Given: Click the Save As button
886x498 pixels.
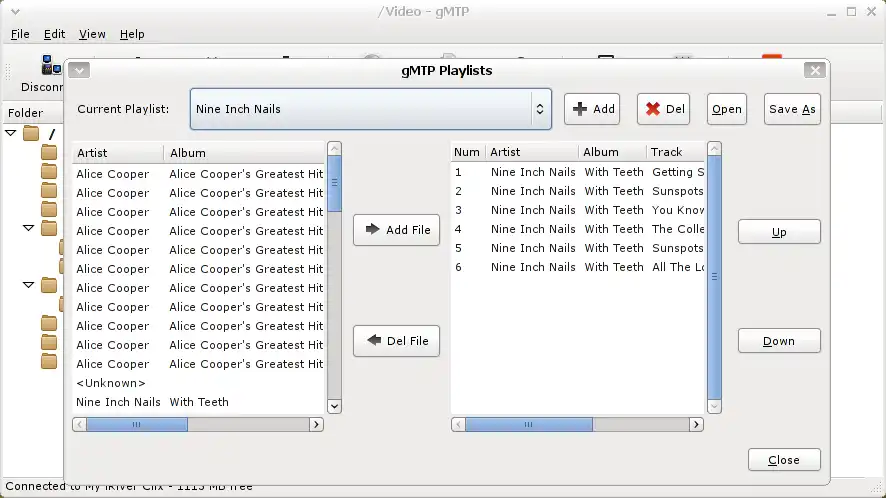Looking at the screenshot, I should pyautogui.click(x=792, y=109).
